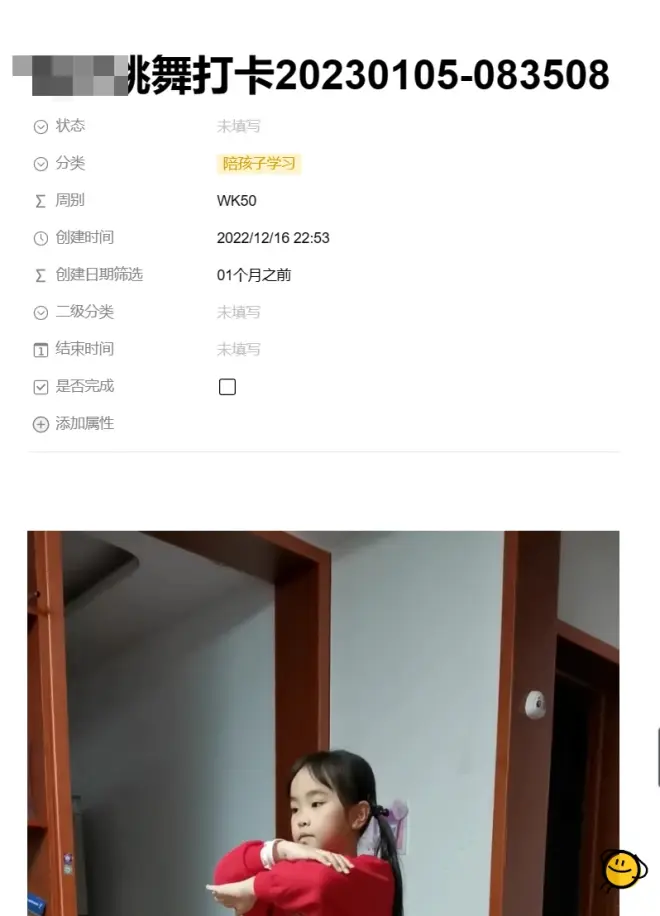Click the WK50 week value
Image resolution: width=660 pixels, height=916 pixels.
(x=237, y=201)
